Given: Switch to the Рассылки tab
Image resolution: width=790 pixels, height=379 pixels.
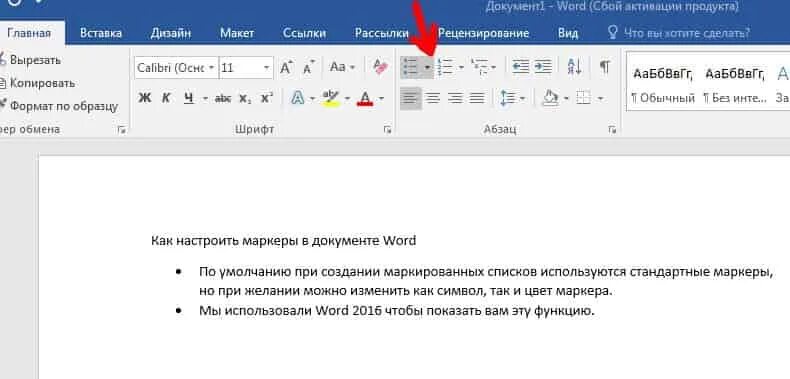Looking at the screenshot, I should pyautogui.click(x=381, y=33).
